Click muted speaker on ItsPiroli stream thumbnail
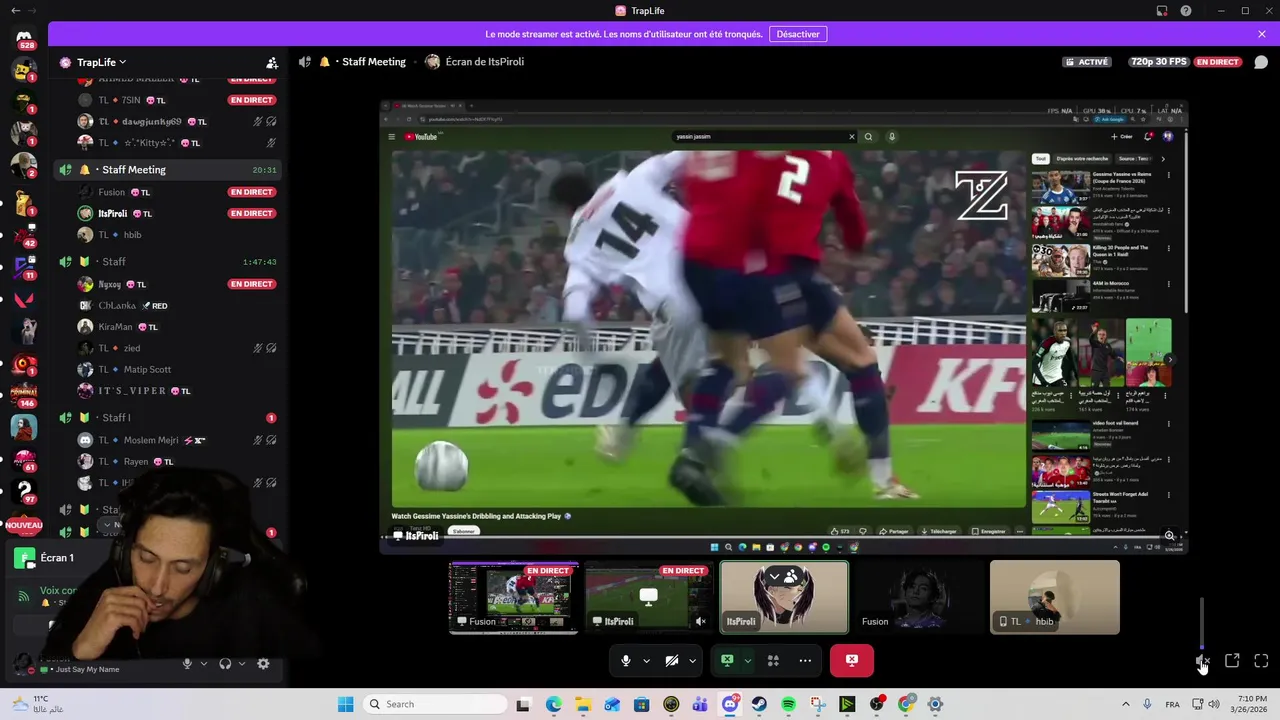This screenshot has width=1280, height=720. tap(700, 621)
